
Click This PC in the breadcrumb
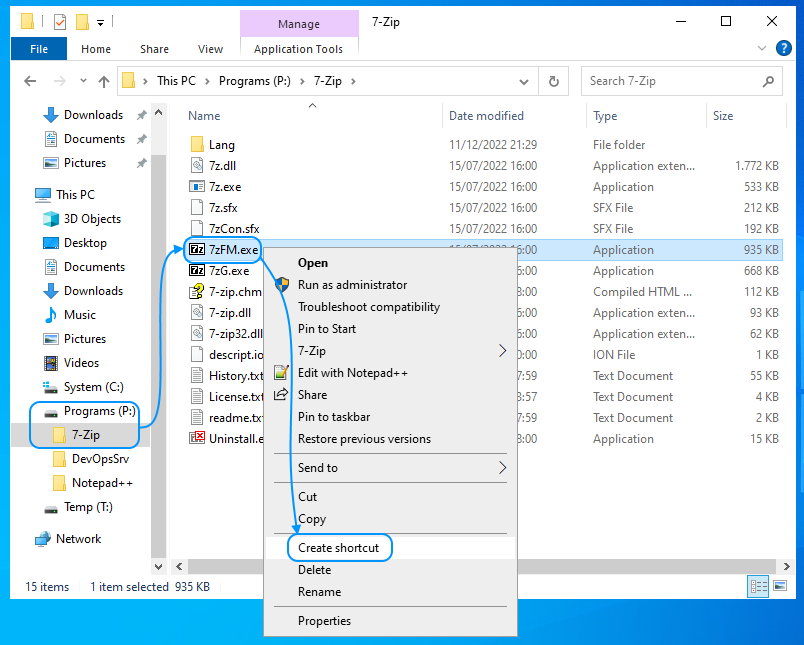pos(176,81)
